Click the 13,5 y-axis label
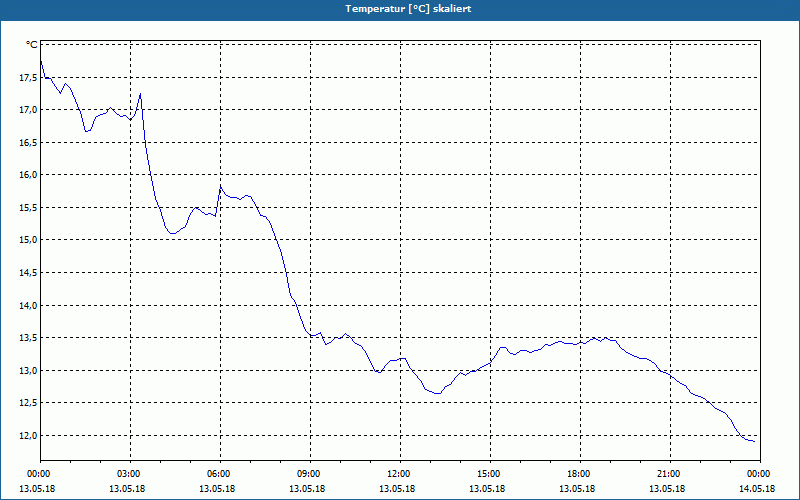This screenshot has height=500, width=800. [x=28, y=338]
